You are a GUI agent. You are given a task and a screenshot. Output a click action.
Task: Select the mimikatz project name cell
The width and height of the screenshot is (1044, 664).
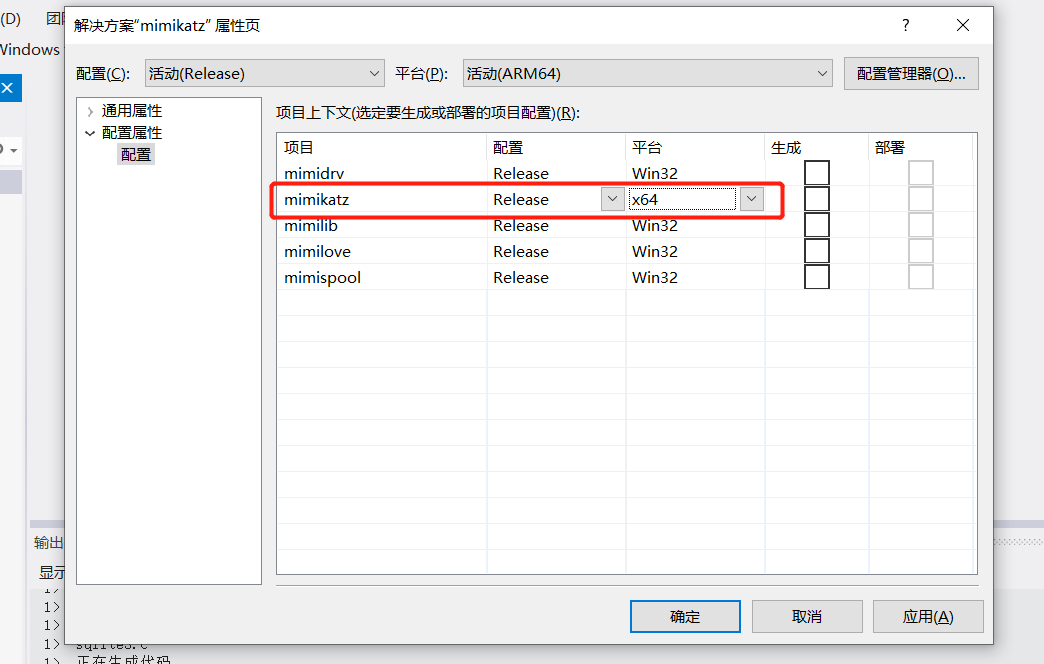pos(382,199)
